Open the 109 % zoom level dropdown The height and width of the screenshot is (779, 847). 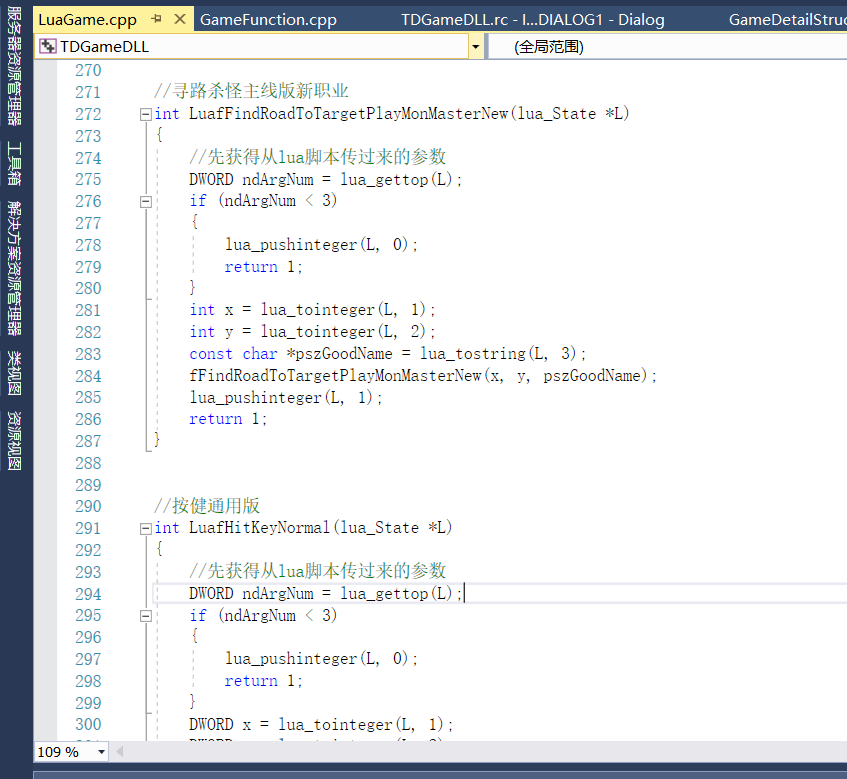click(101, 752)
